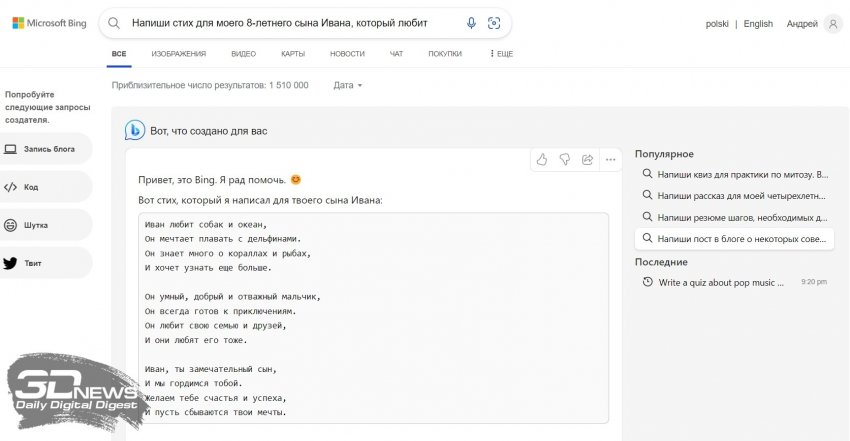This screenshot has width=850, height=441.
Task: Share the generated poem response
Action: coord(587,159)
